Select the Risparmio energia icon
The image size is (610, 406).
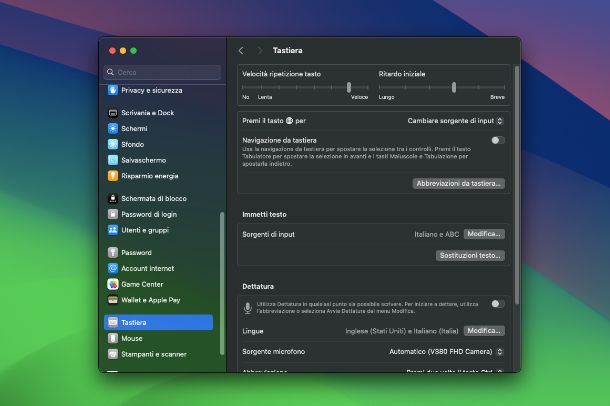tap(113, 176)
